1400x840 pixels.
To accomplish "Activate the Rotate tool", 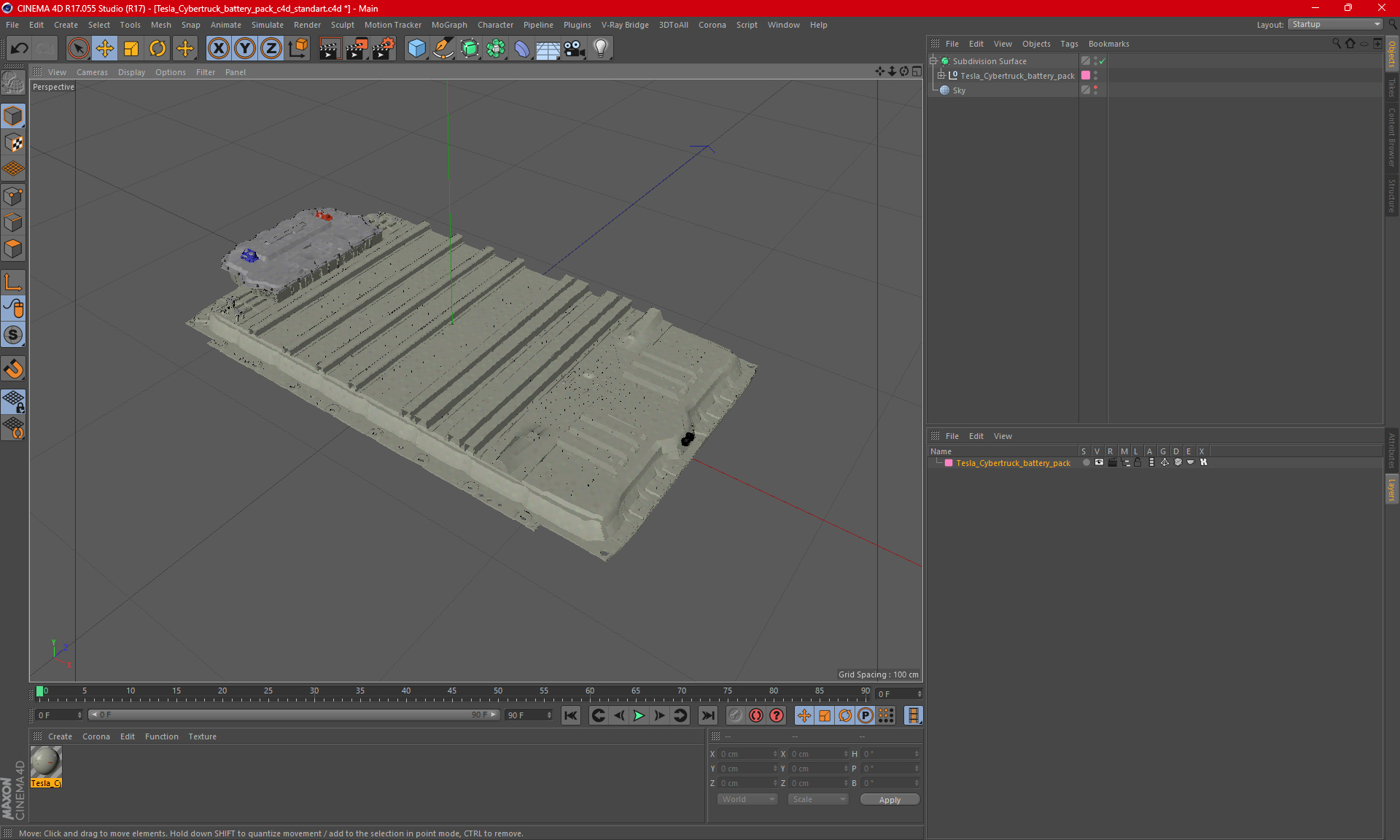I will pyautogui.click(x=157, y=49).
